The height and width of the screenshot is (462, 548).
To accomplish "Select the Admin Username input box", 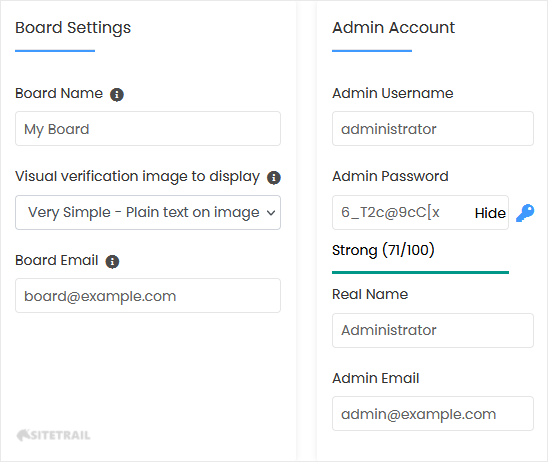I will (x=433, y=129).
